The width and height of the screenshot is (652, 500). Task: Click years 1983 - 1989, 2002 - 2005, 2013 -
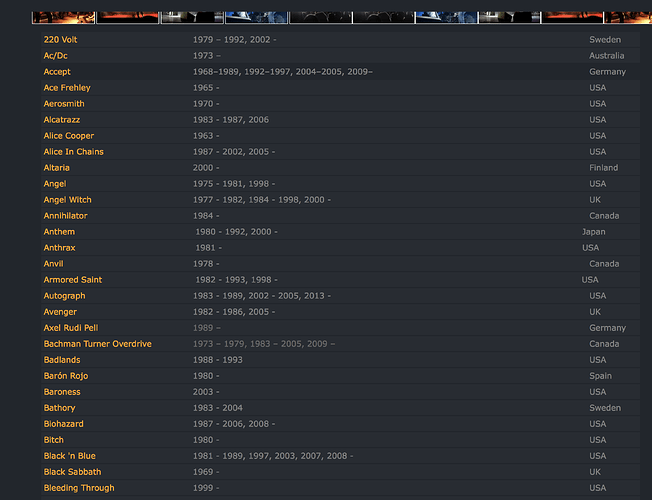[x=262, y=296]
